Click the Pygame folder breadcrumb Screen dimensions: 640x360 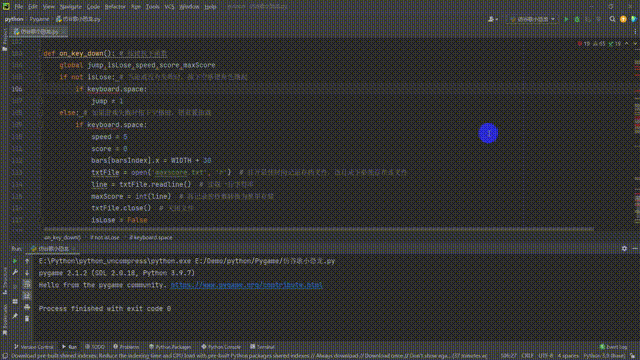[39, 19]
